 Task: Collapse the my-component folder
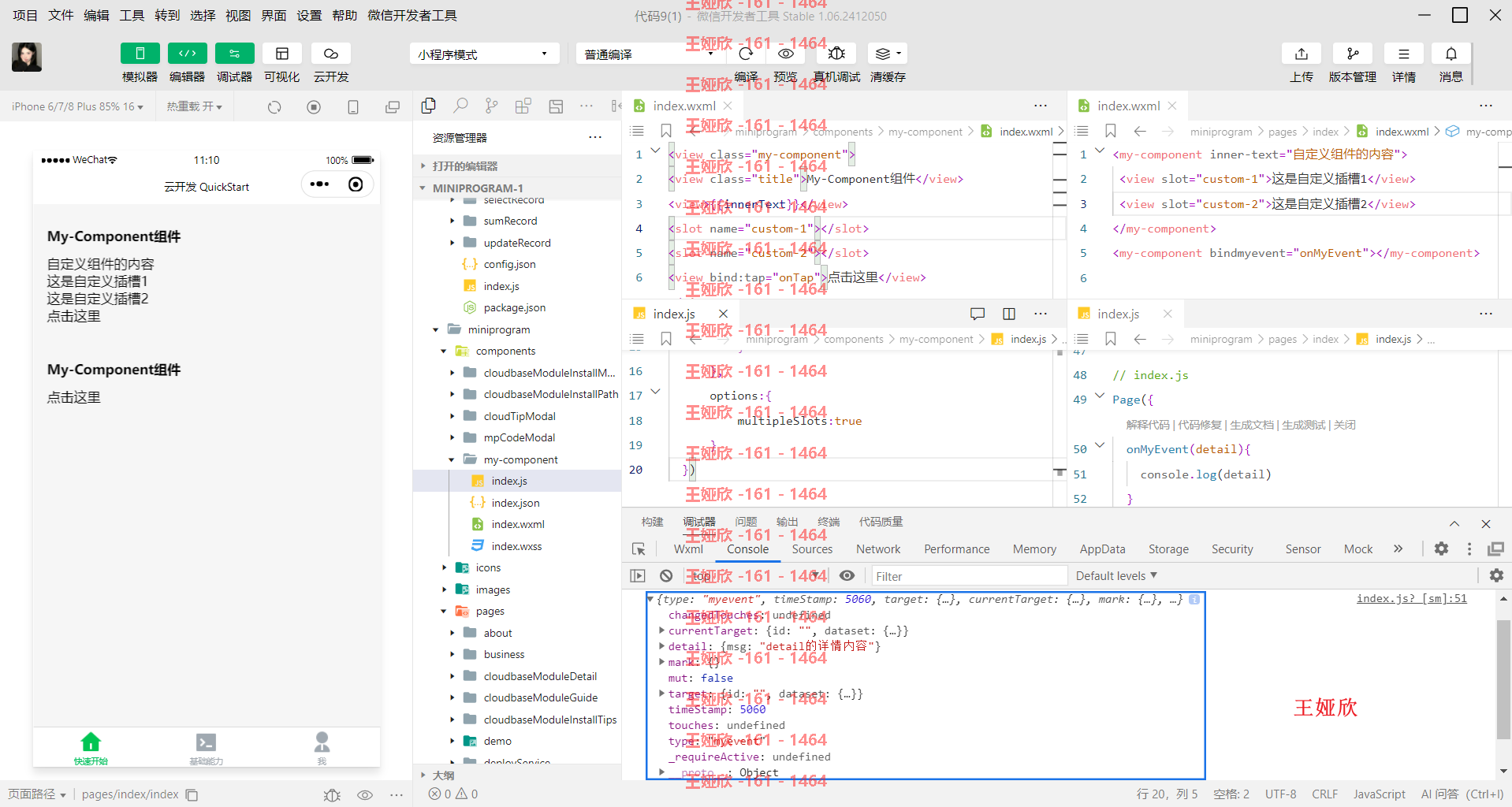pos(517,459)
